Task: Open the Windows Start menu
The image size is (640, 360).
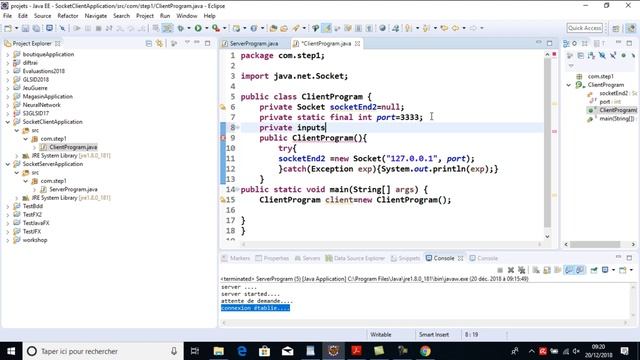Action: point(11,351)
